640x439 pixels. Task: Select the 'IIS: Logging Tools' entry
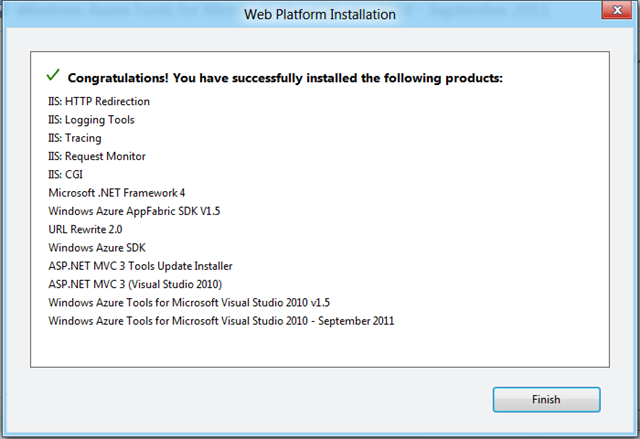[x=91, y=120]
